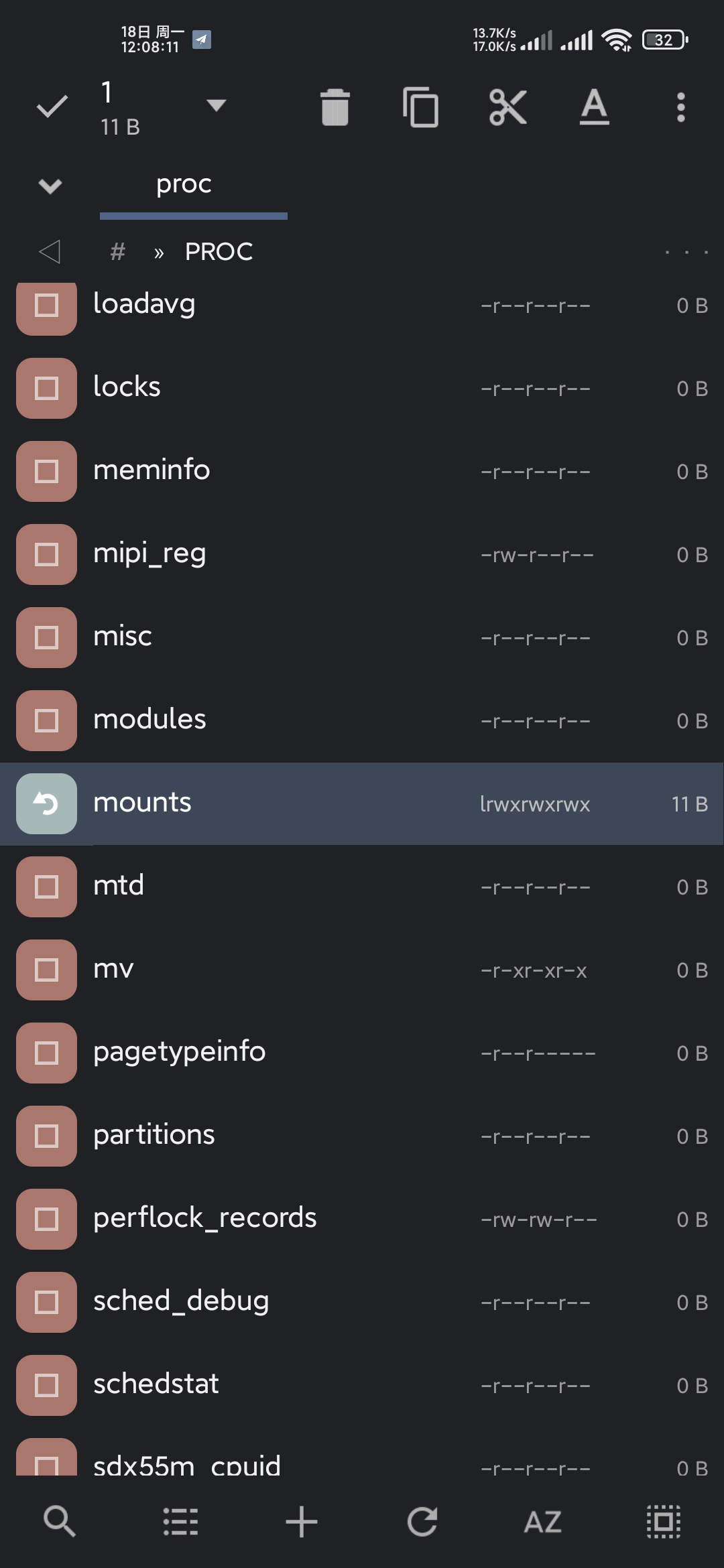
Task: Select the meminfo file checkbox
Action: click(x=45, y=471)
